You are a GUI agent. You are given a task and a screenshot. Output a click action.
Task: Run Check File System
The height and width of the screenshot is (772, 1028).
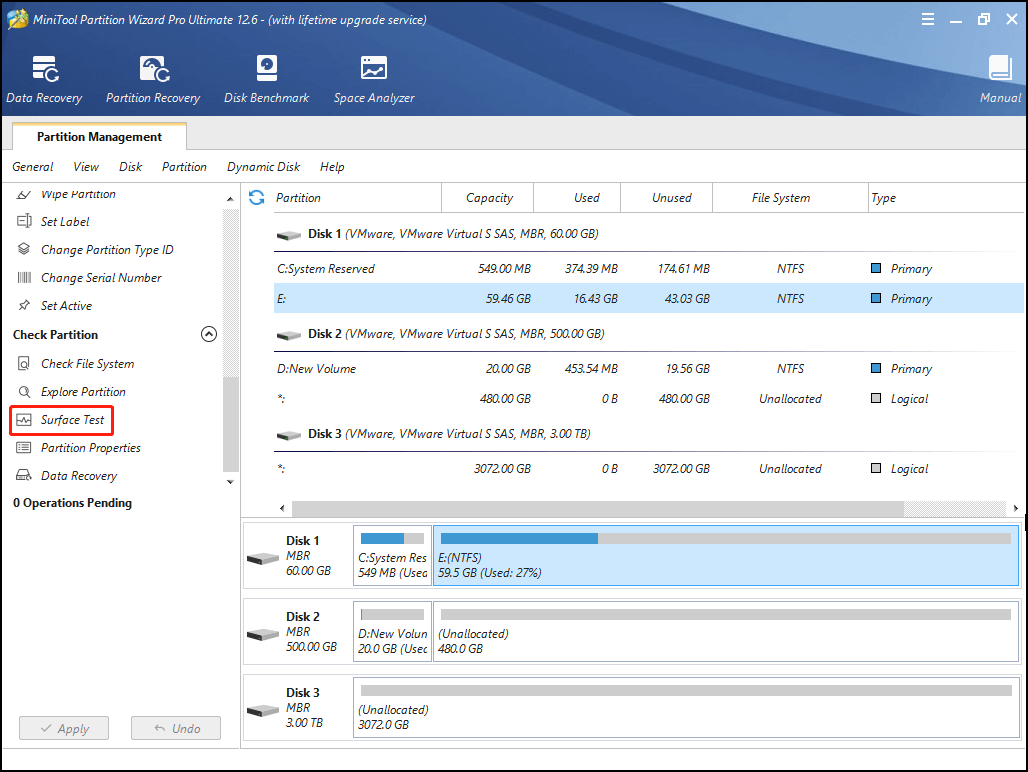click(87, 364)
